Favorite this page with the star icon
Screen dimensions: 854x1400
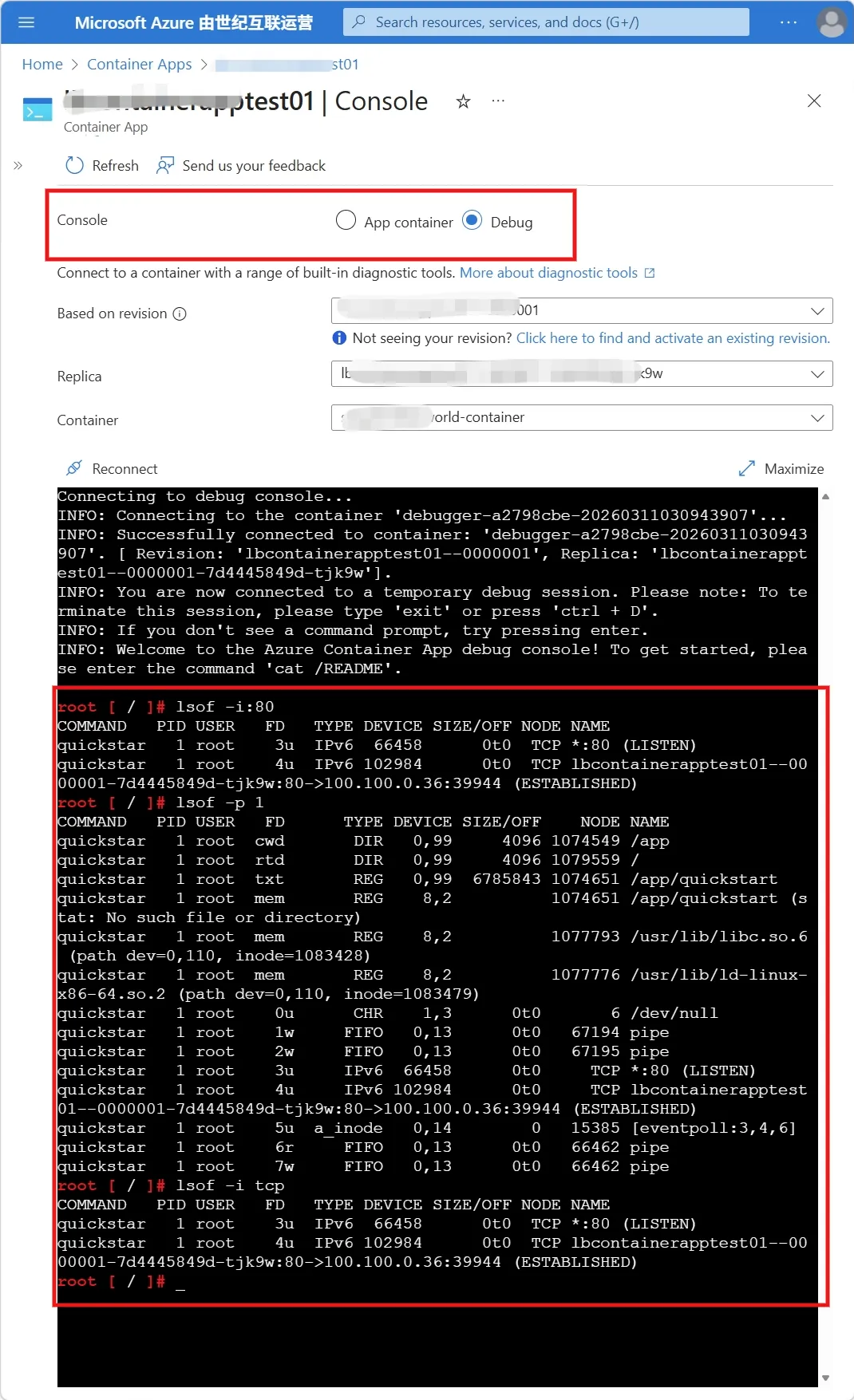click(463, 101)
